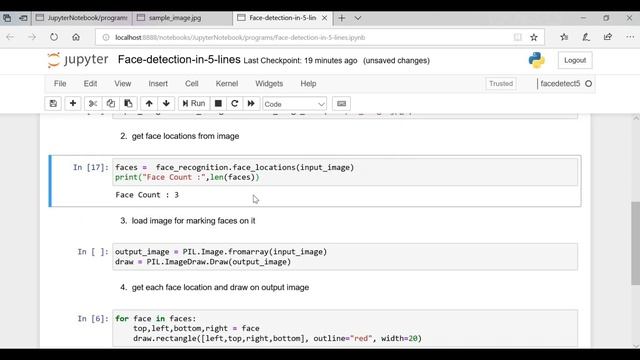Open the cell type Code dropdown

pyautogui.click(x=294, y=104)
